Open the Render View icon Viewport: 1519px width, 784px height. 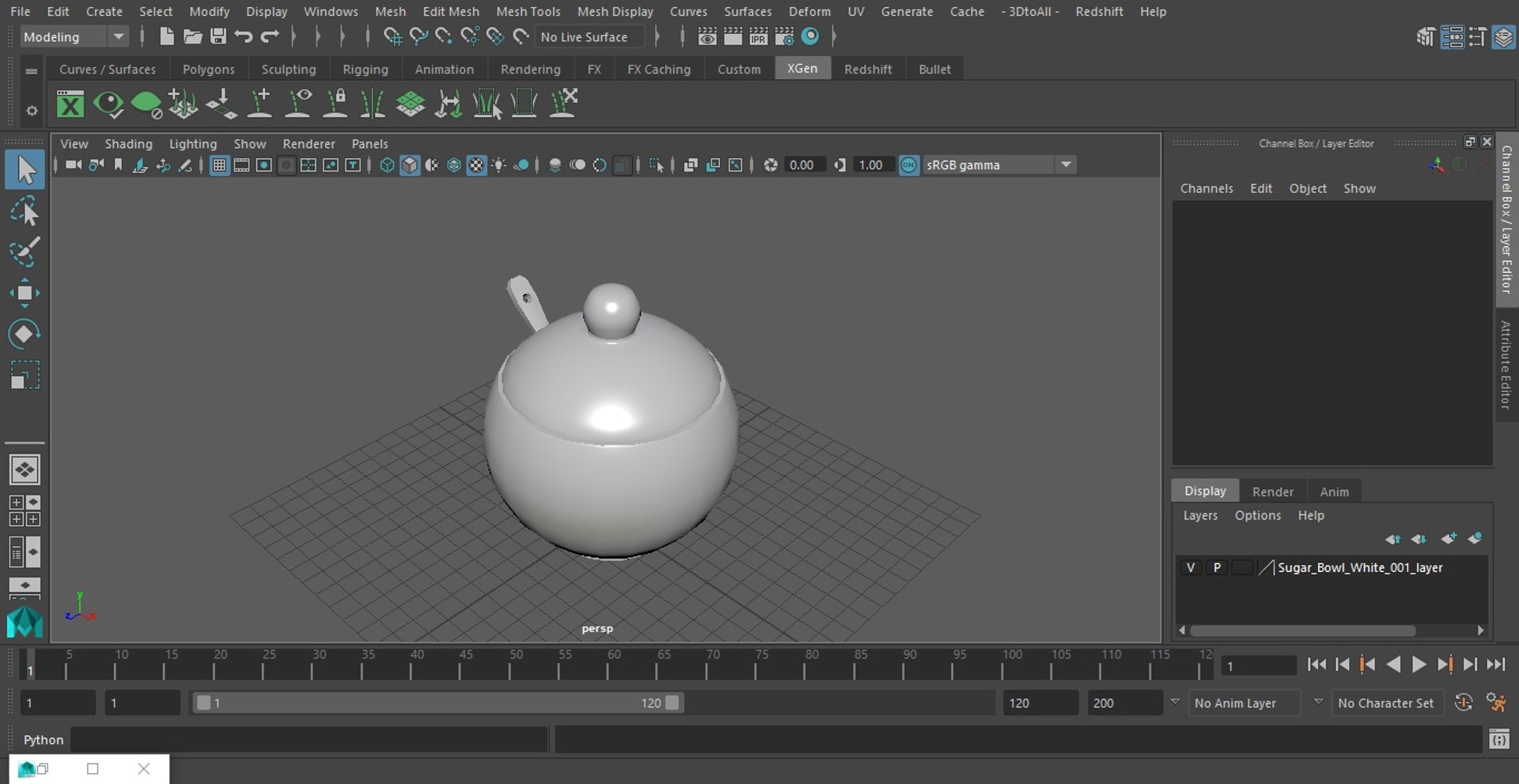coord(707,36)
